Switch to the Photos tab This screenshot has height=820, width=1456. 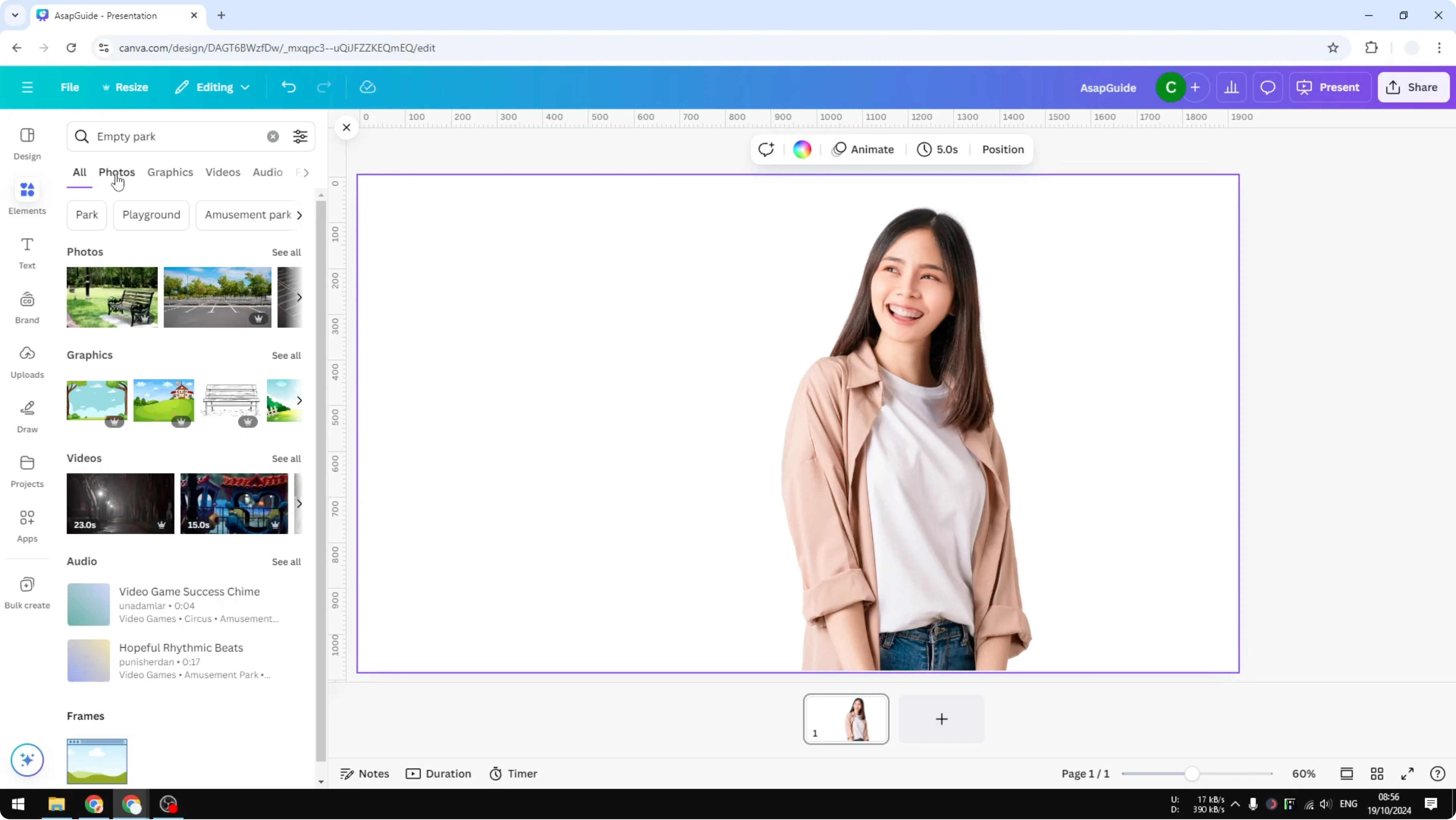pyautogui.click(x=117, y=172)
